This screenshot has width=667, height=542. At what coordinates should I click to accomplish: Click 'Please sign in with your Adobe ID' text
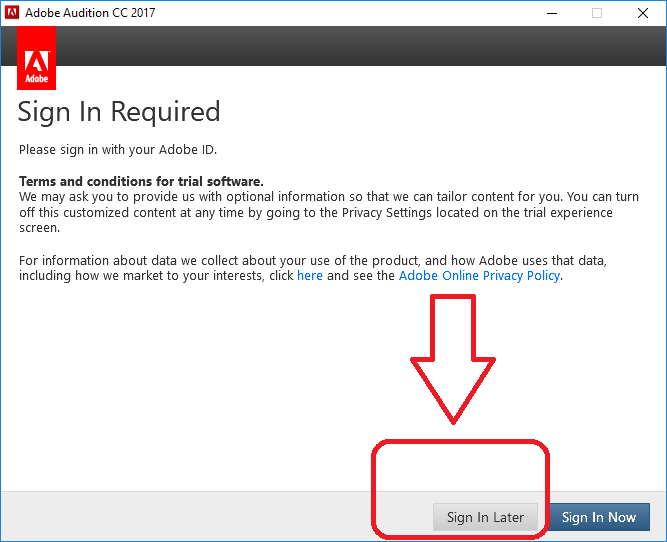[118, 150]
